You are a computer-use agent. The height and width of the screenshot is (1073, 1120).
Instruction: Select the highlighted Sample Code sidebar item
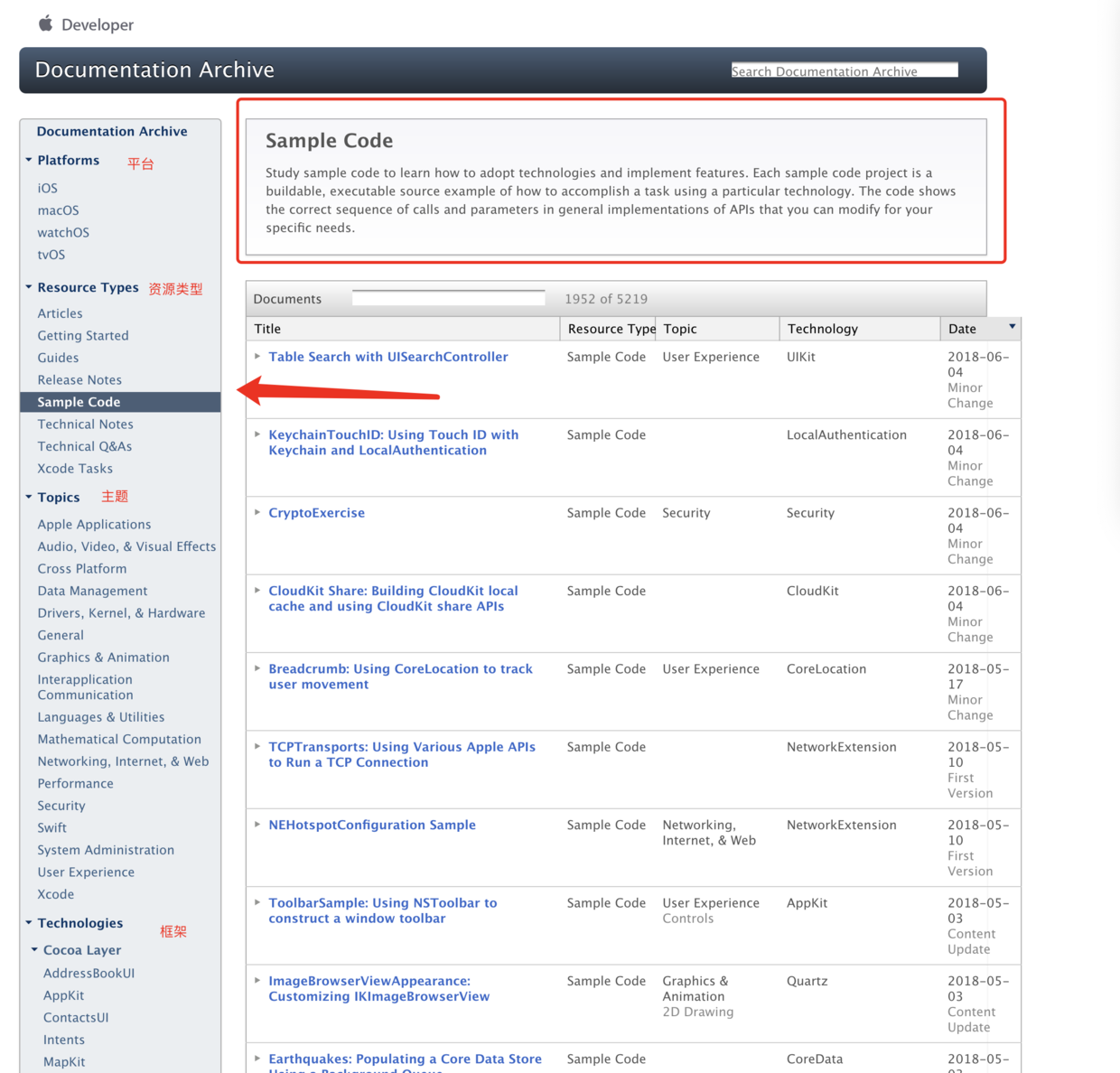tap(120, 402)
